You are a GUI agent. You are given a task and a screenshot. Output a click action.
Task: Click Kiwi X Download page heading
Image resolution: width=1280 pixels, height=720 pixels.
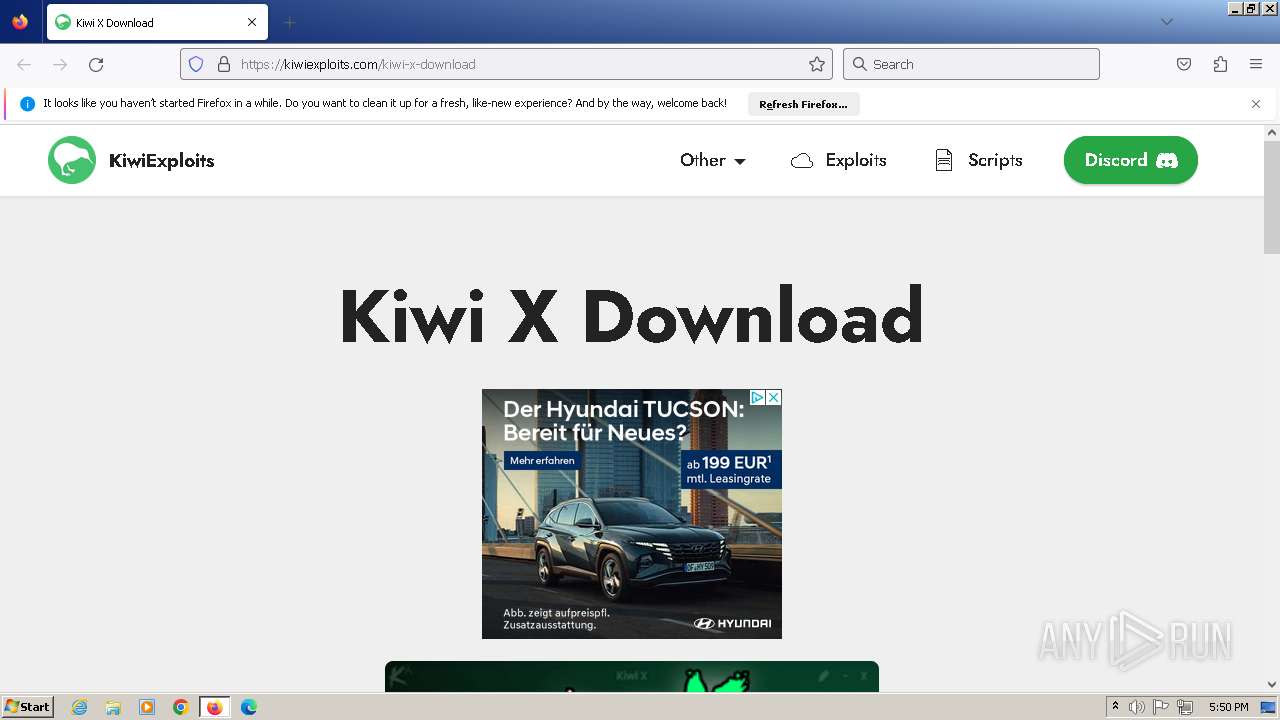click(x=631, y=316)
